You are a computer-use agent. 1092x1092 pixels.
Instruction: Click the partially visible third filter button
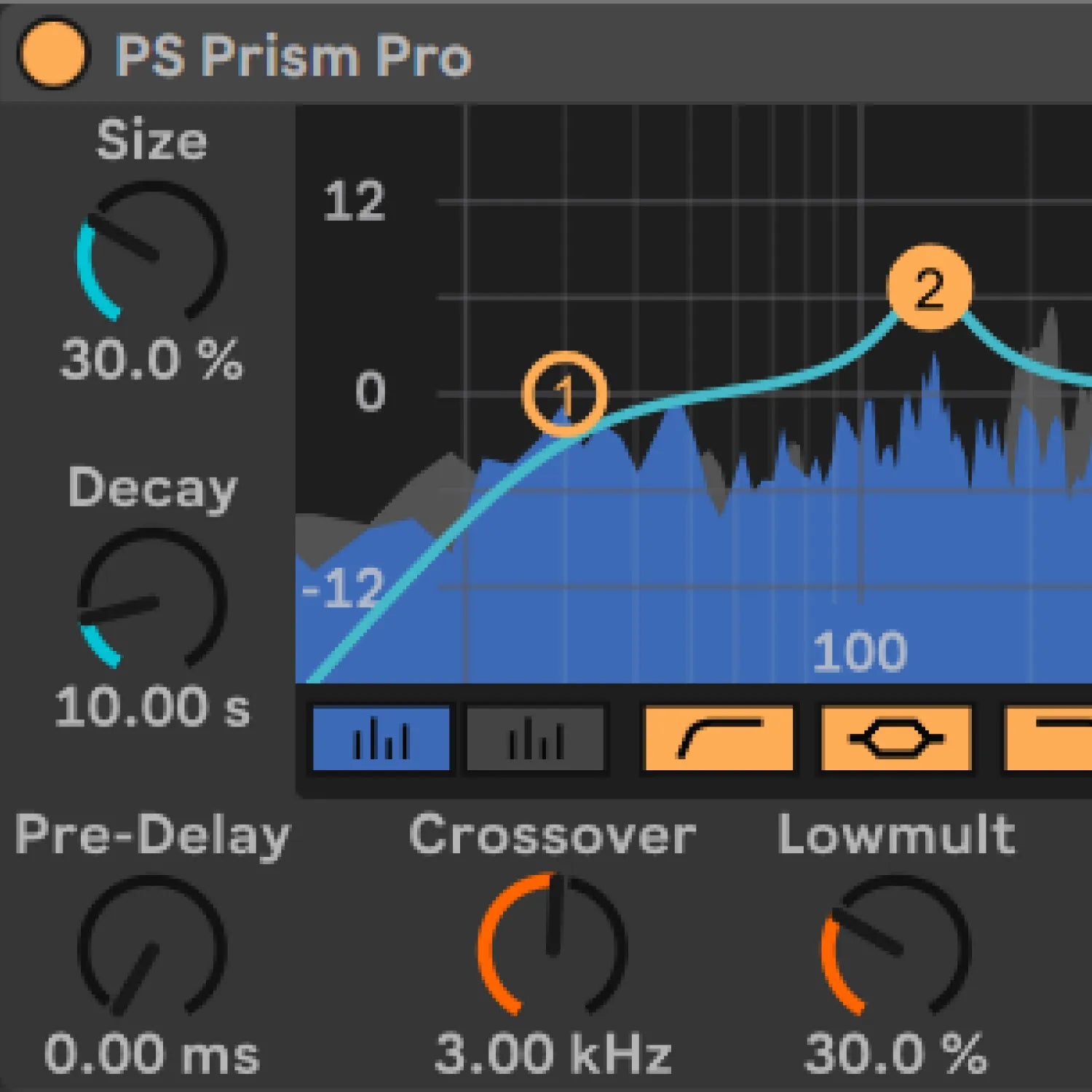click(x=1050, y=738)
